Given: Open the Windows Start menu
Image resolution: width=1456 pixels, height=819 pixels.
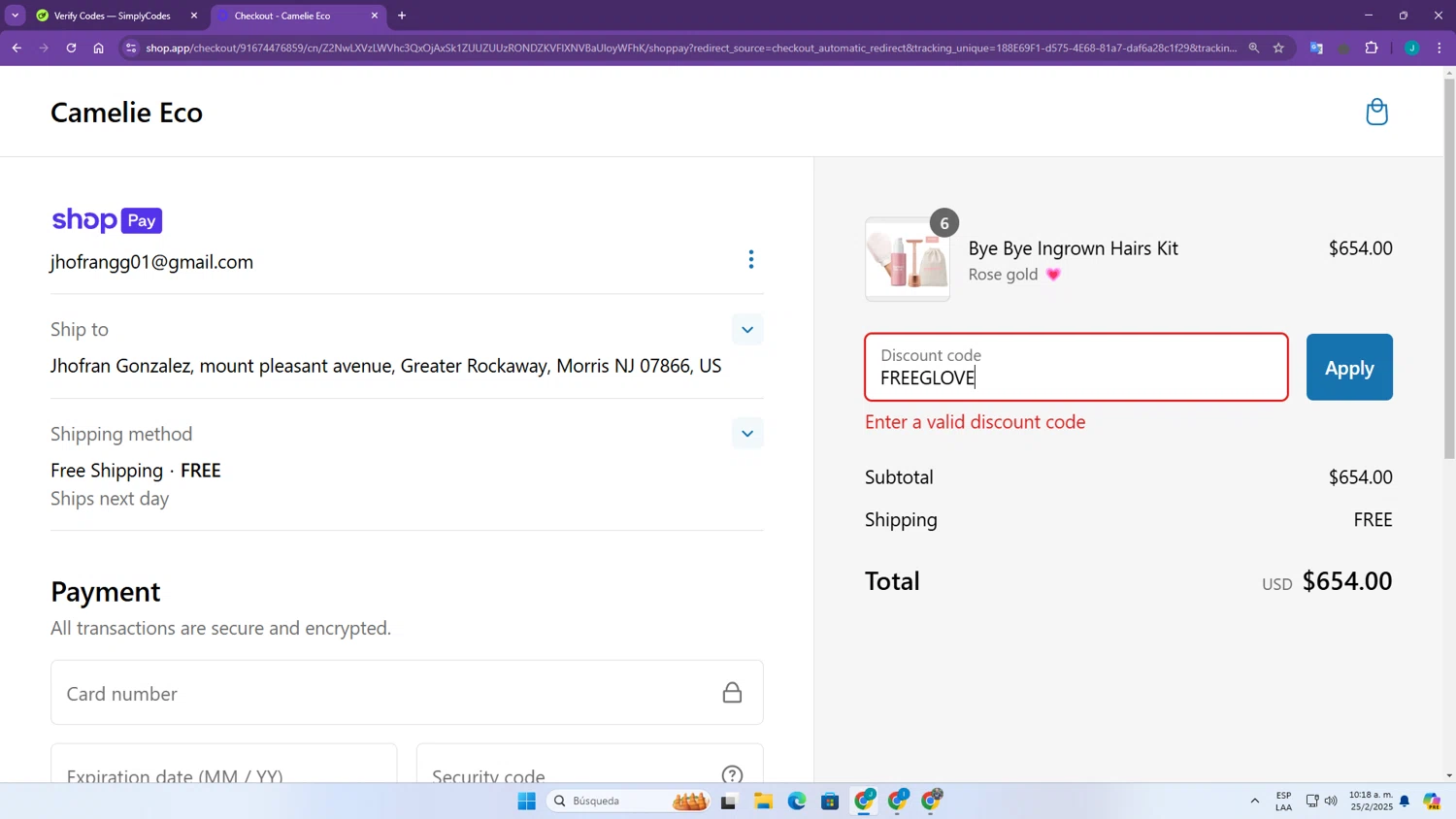Looking at the screenshot, I should (x=526, y=801).
